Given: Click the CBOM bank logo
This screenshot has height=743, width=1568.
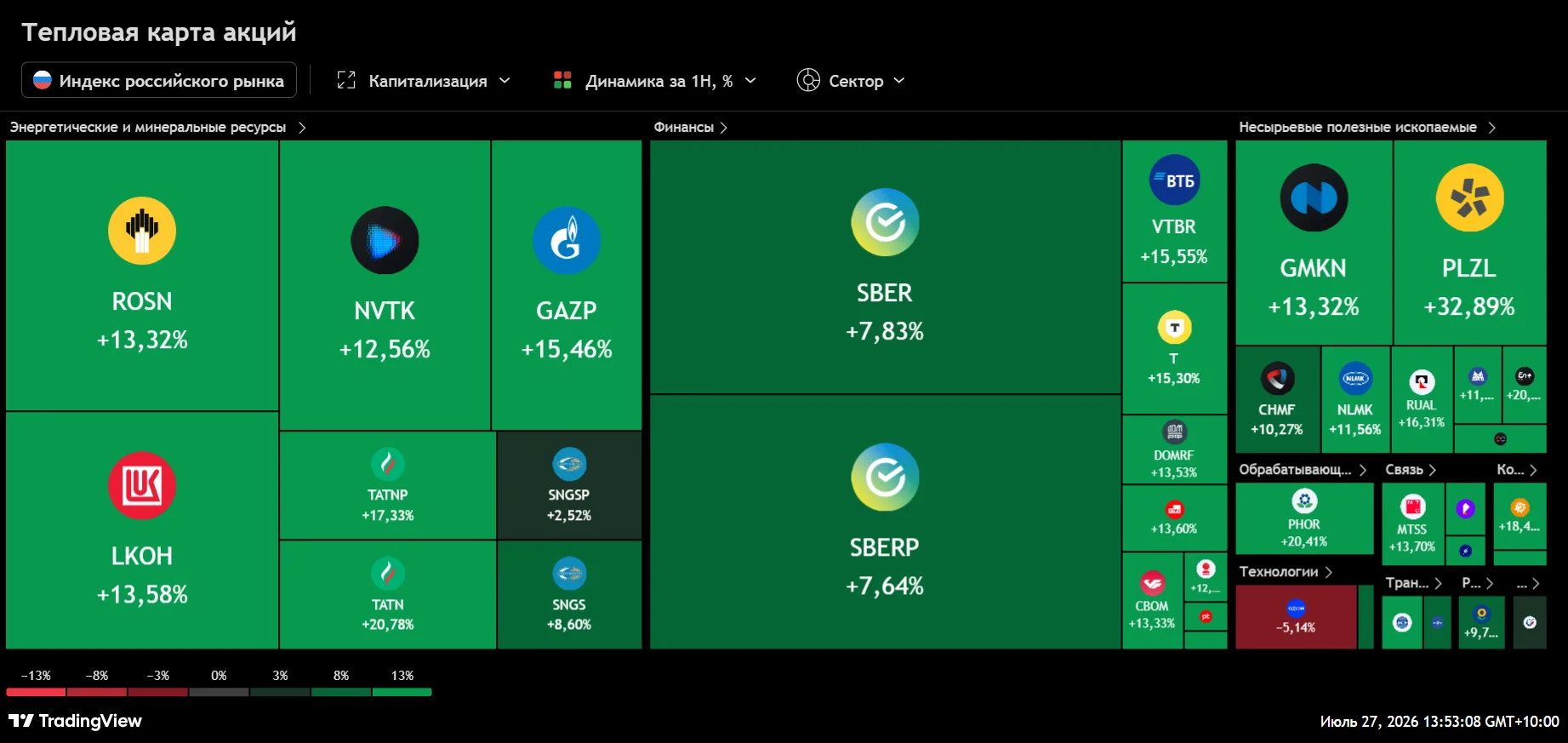Looking at the screenshot, I should point(1152,583).
